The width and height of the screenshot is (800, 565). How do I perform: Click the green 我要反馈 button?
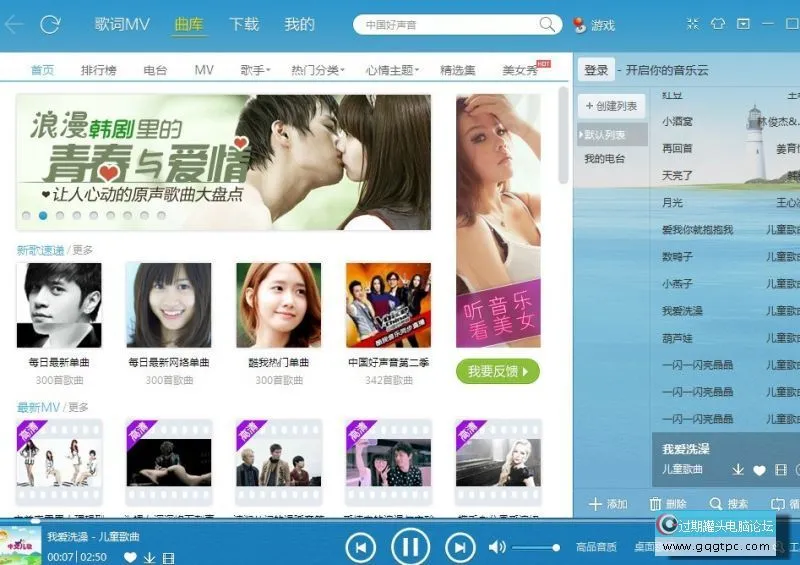coord(498,371)
